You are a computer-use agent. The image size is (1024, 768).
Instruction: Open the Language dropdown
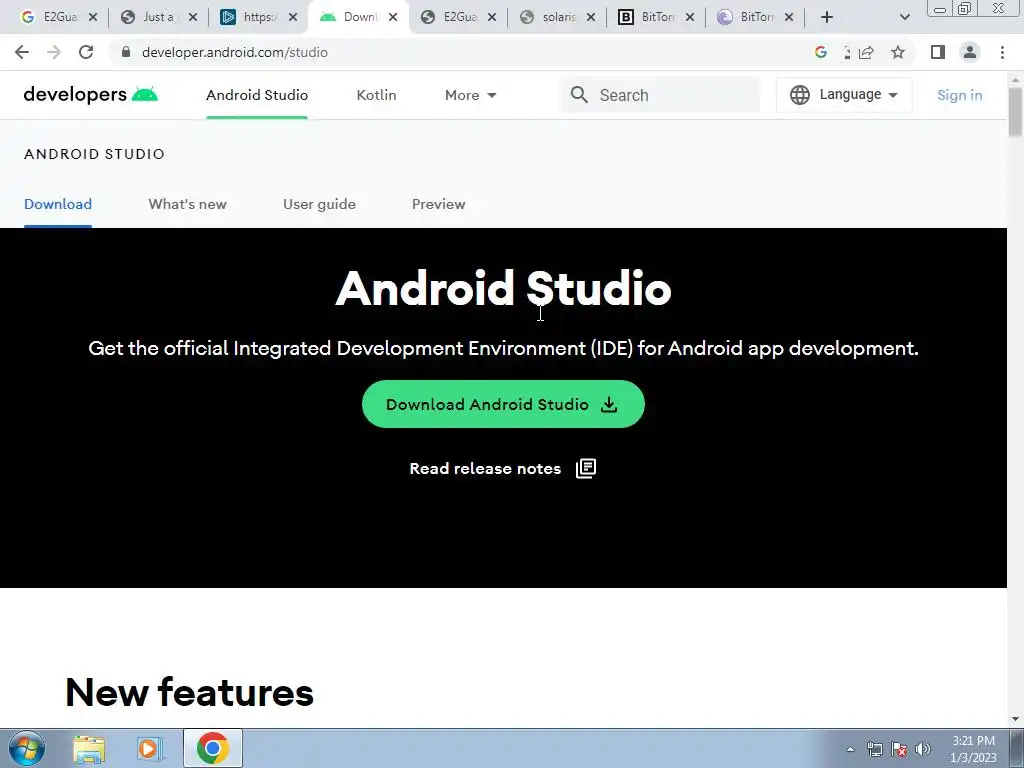point(844,95)
